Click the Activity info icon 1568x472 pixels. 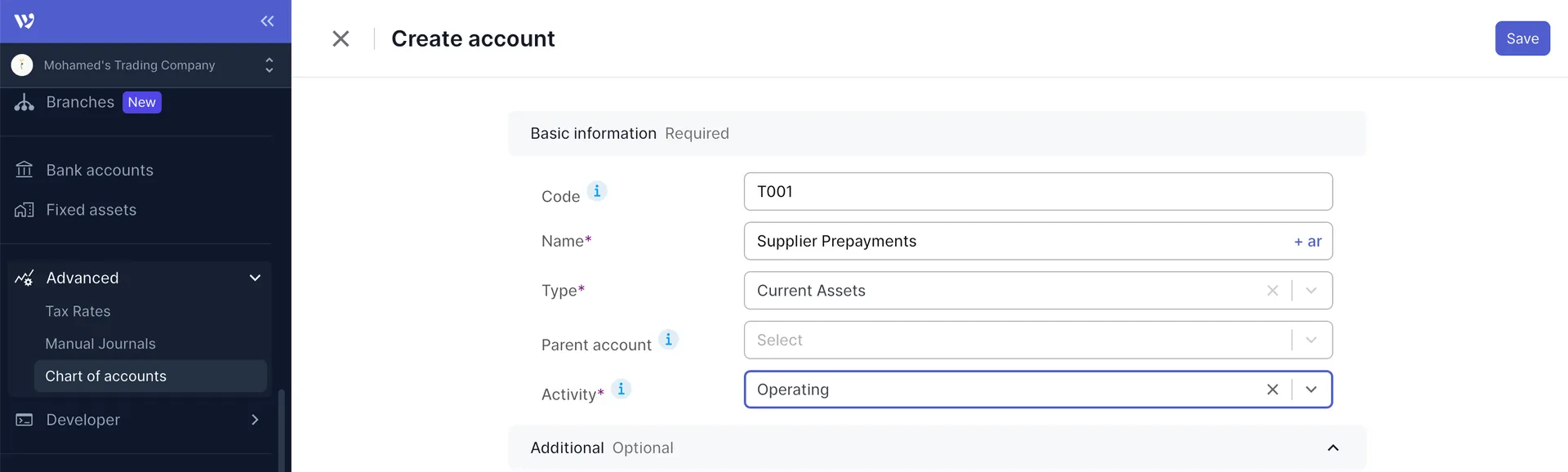(x=621, y=389)
